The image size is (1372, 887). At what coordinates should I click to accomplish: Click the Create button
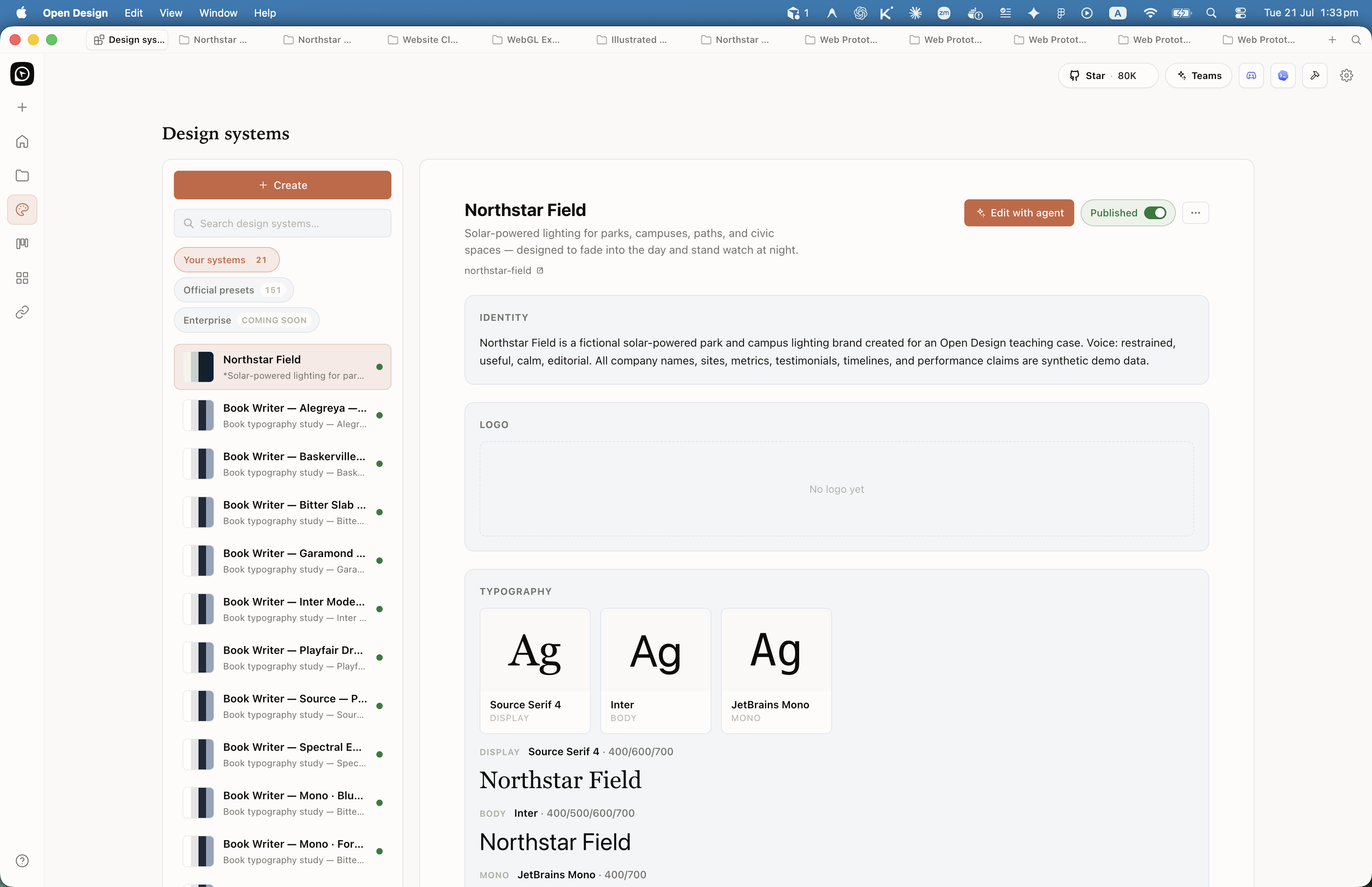pyautogui.click(x=283, y=185)
